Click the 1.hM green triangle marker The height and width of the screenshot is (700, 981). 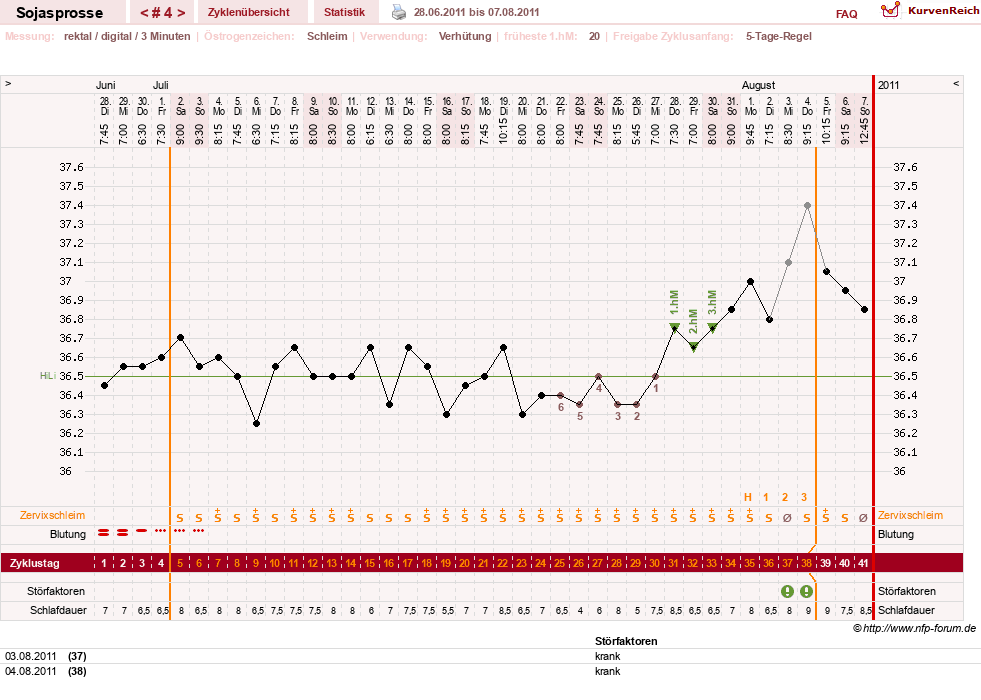pyautogui.click(x=674, y=327)
